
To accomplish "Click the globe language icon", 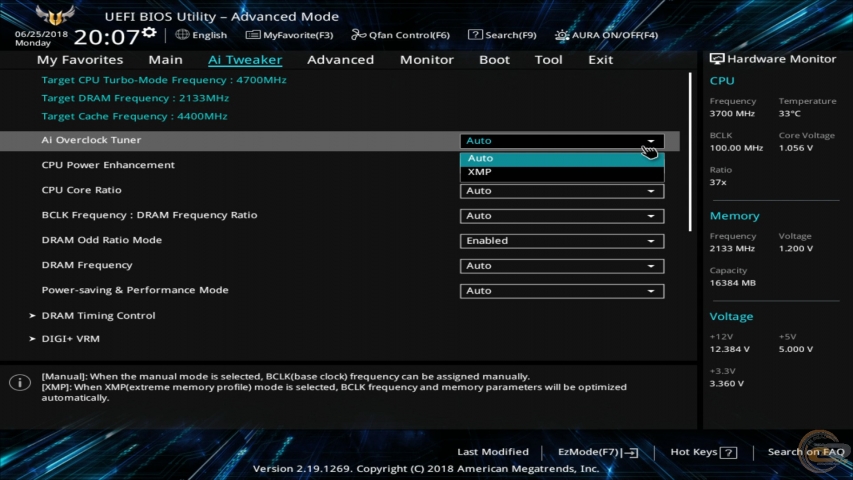I will [182, 35].
